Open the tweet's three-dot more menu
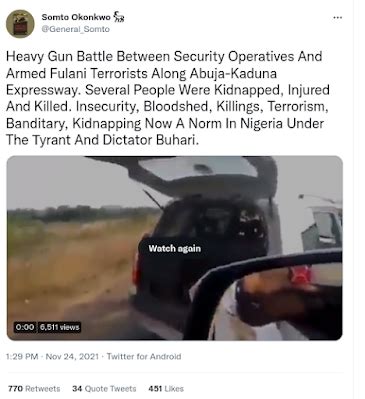Screen dimensions: 365x399 338,18
